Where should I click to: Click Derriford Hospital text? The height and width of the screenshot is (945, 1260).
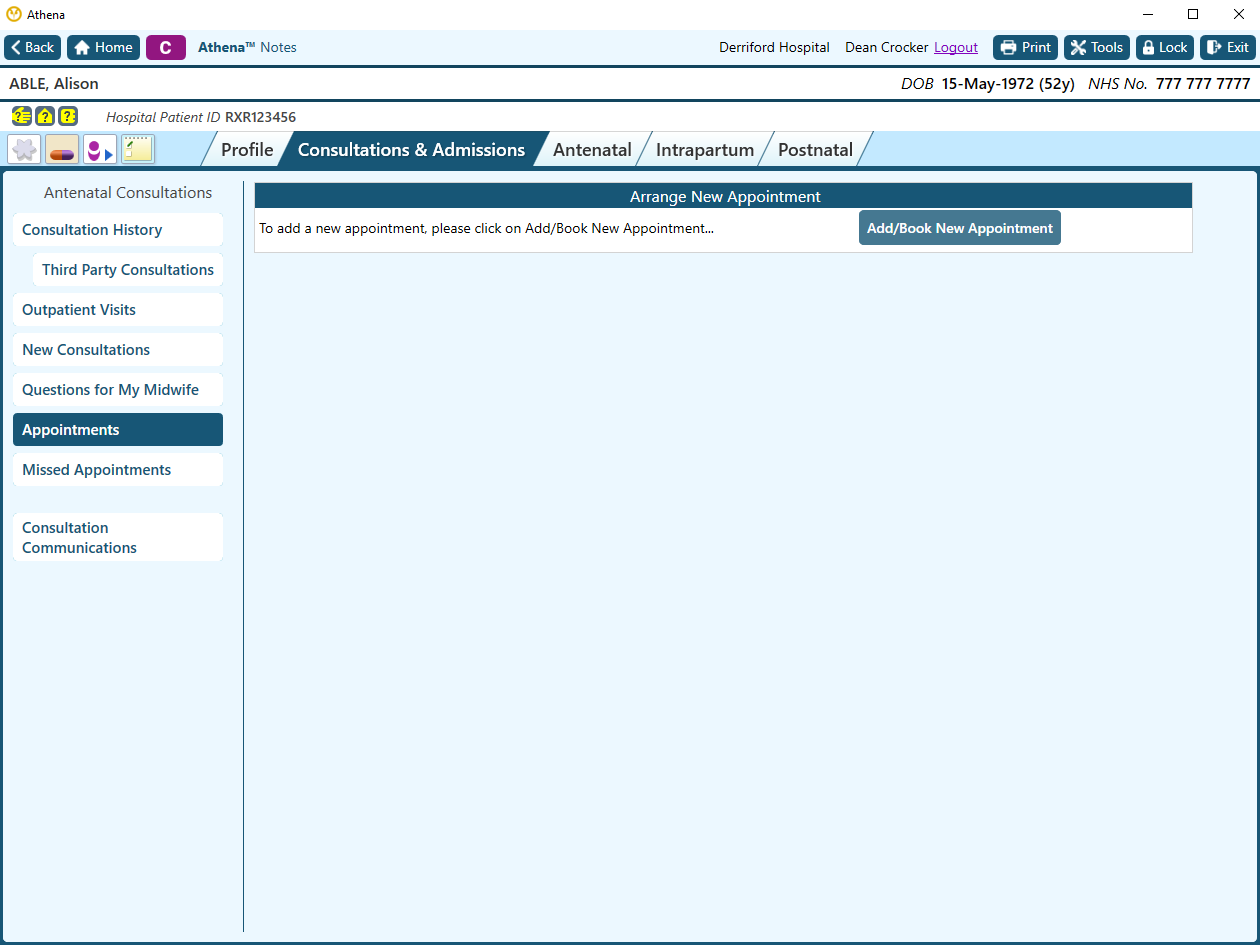click(774, 47)
